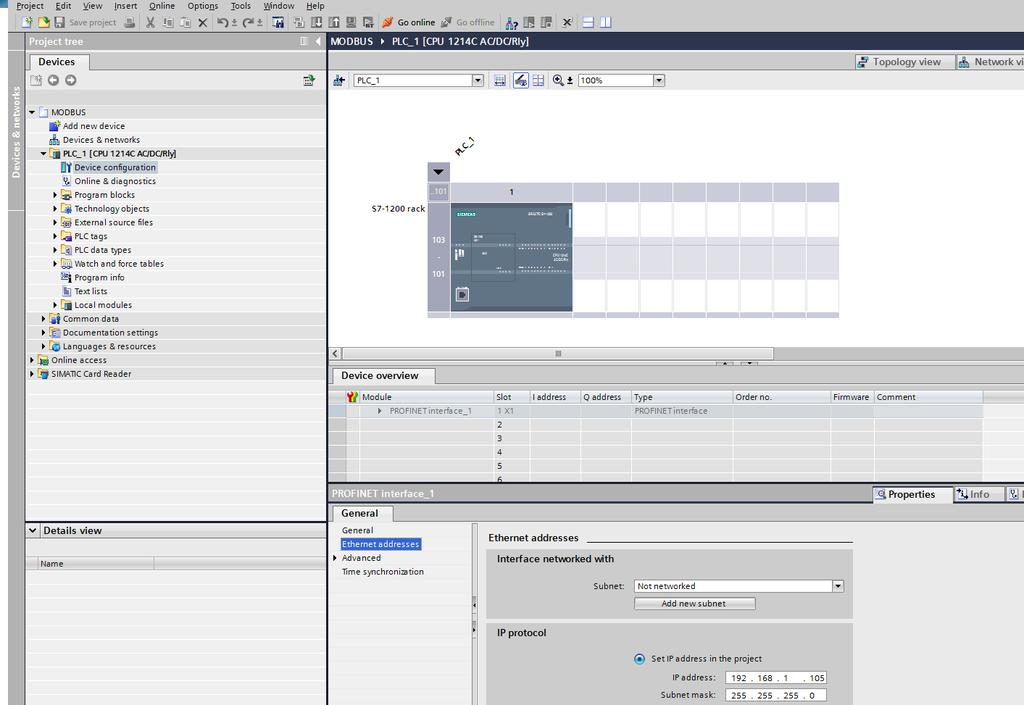1024x705 pixels.
Task: Click the Cut scissors icon
Action: (150, 22)
